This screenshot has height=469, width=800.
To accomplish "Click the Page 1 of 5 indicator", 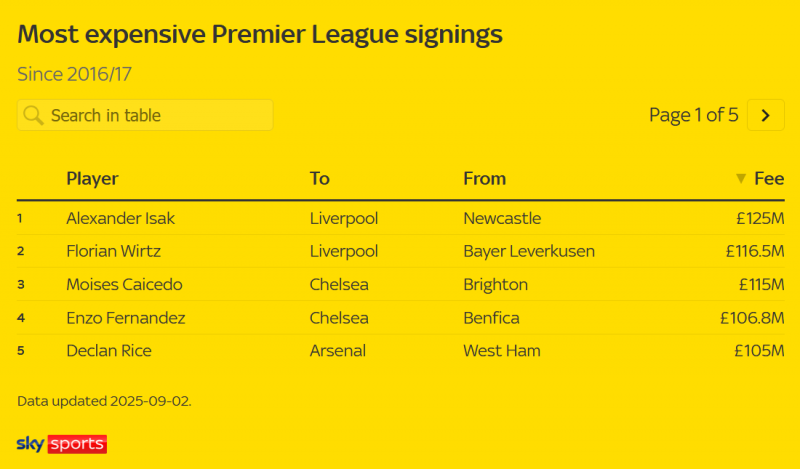I will (693, 115).
